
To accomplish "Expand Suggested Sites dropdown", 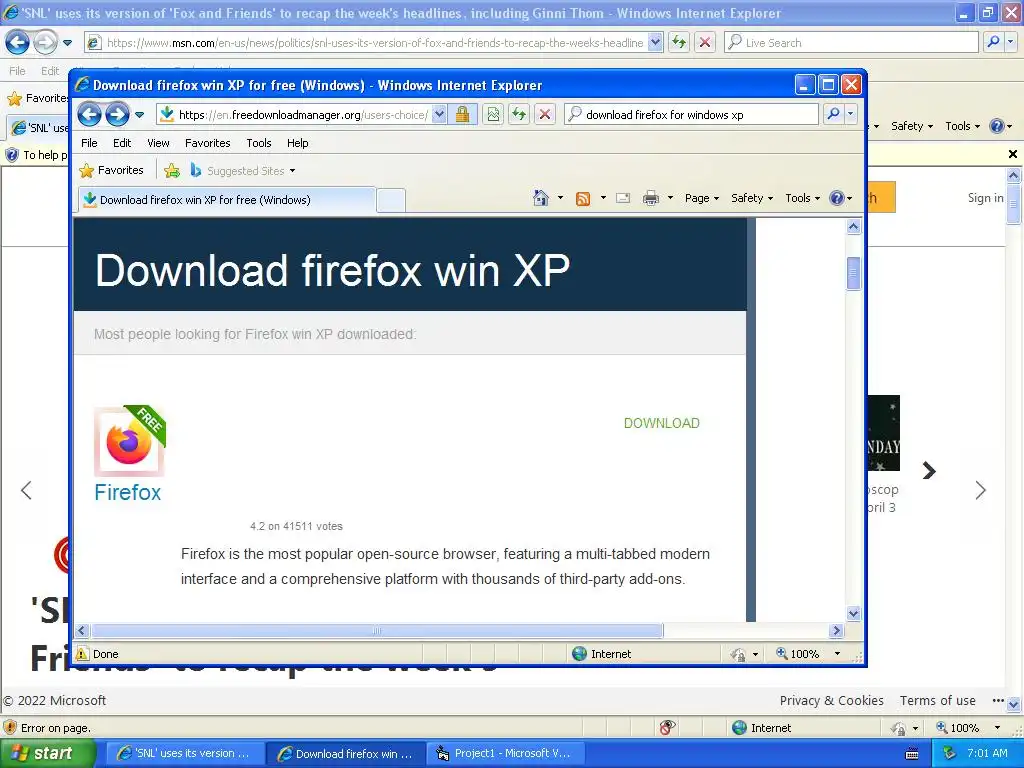I will coord(293,171).
